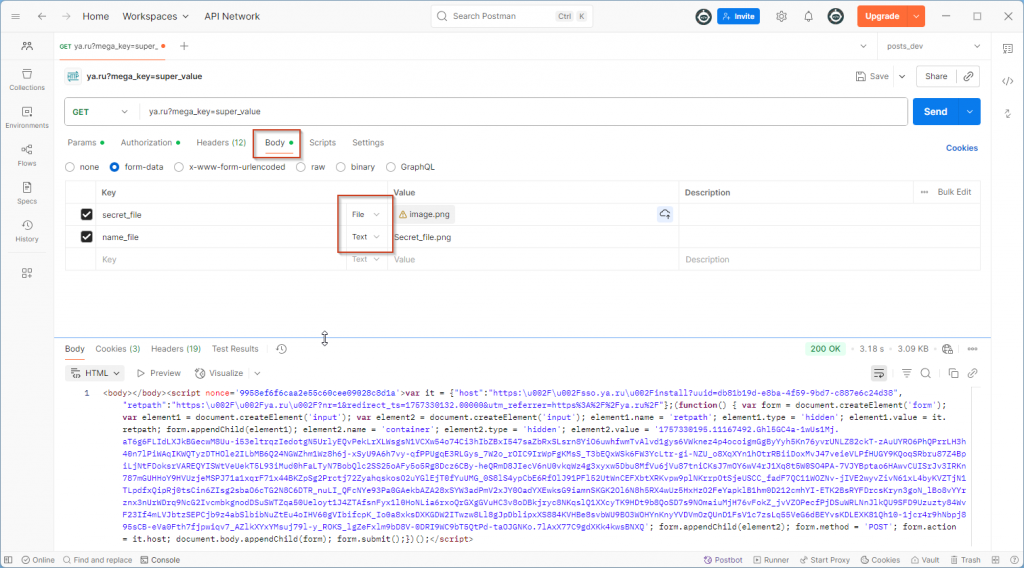The width and height of the screenshot is (1024, 568).
Task: Copy the request link icon next to Share
Action: 968,76
